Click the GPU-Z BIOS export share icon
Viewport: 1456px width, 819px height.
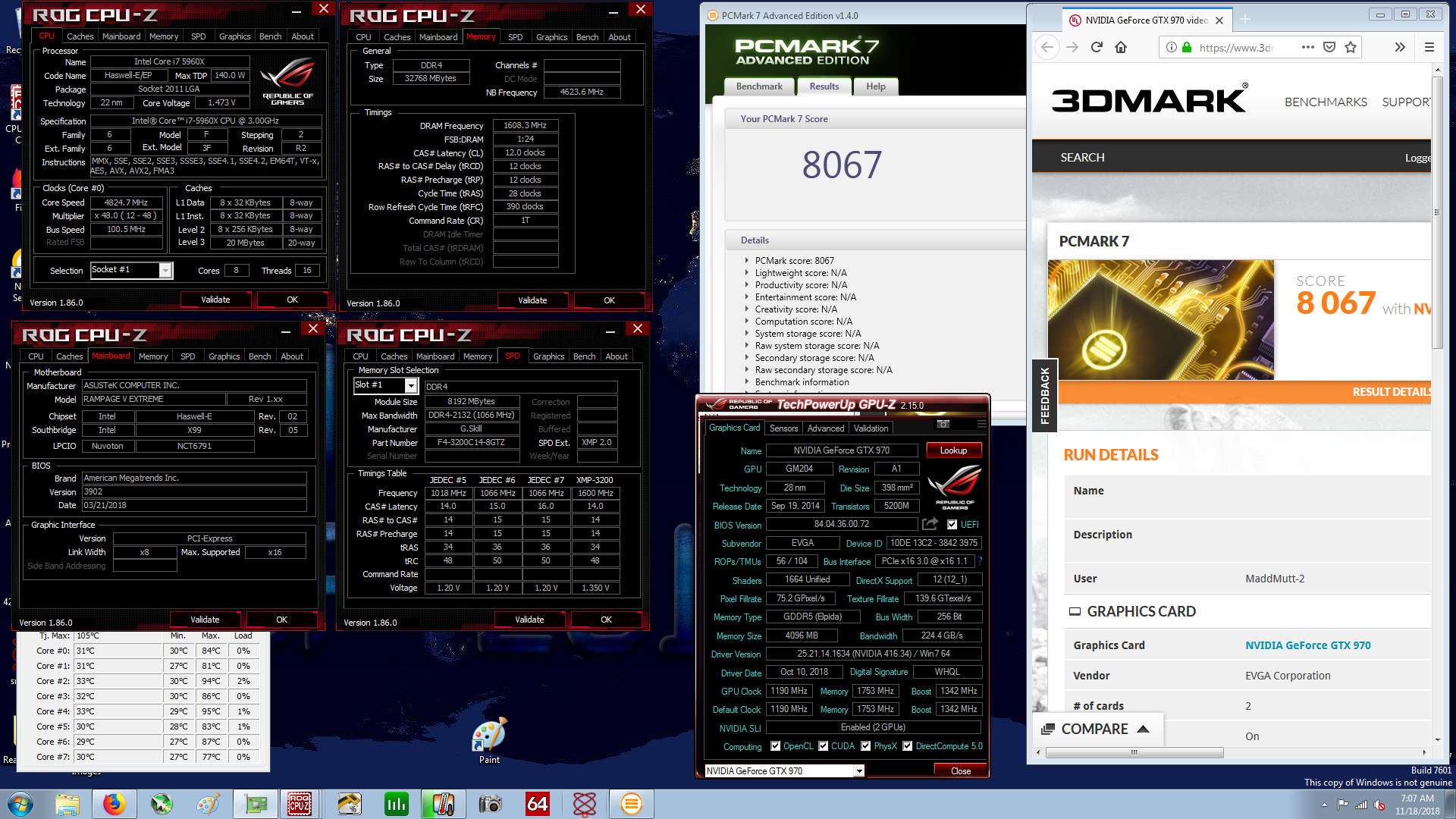pos(930,524)
